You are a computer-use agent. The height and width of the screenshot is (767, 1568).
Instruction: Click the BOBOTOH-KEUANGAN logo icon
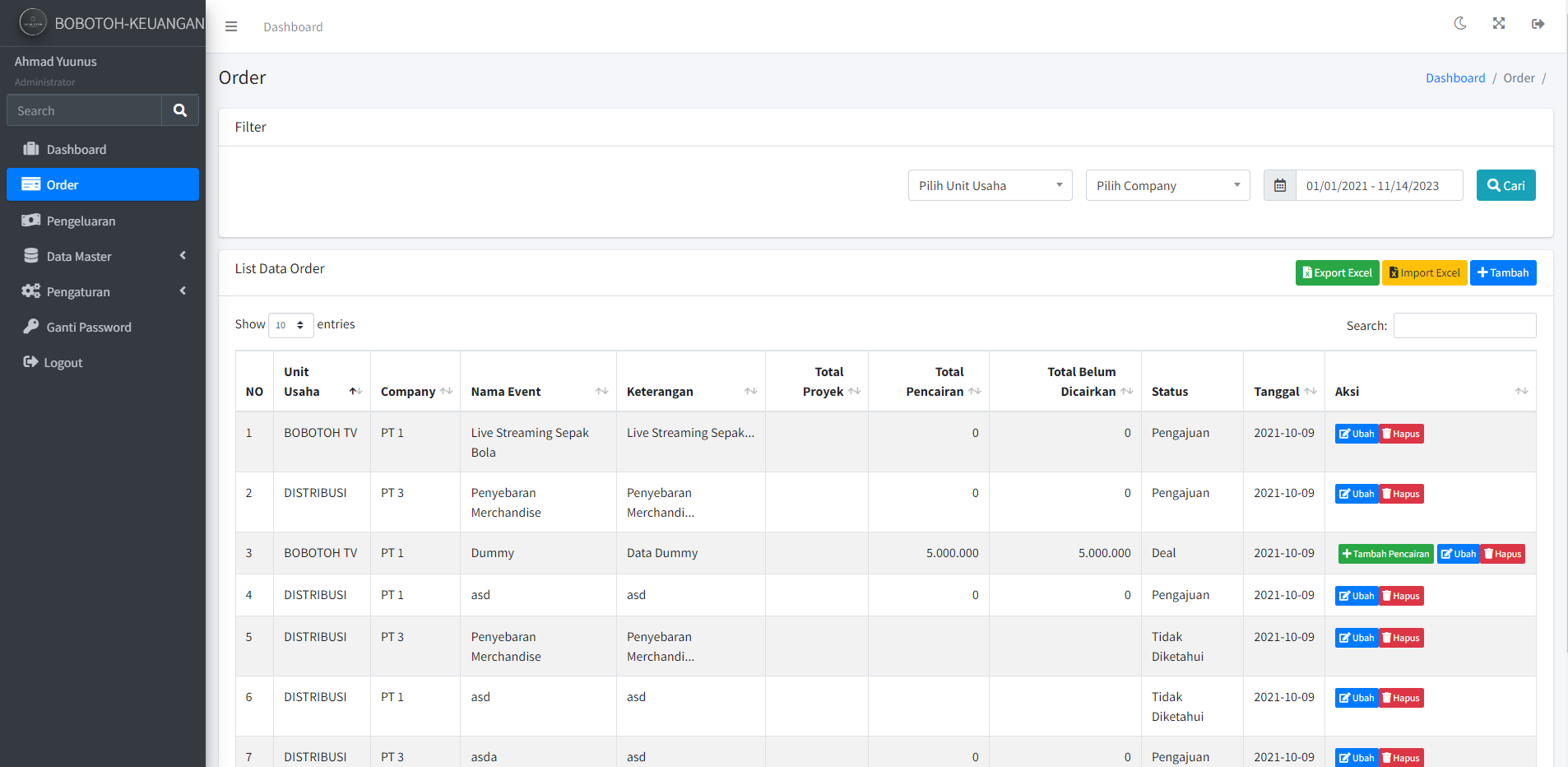[x=33, y=23]
